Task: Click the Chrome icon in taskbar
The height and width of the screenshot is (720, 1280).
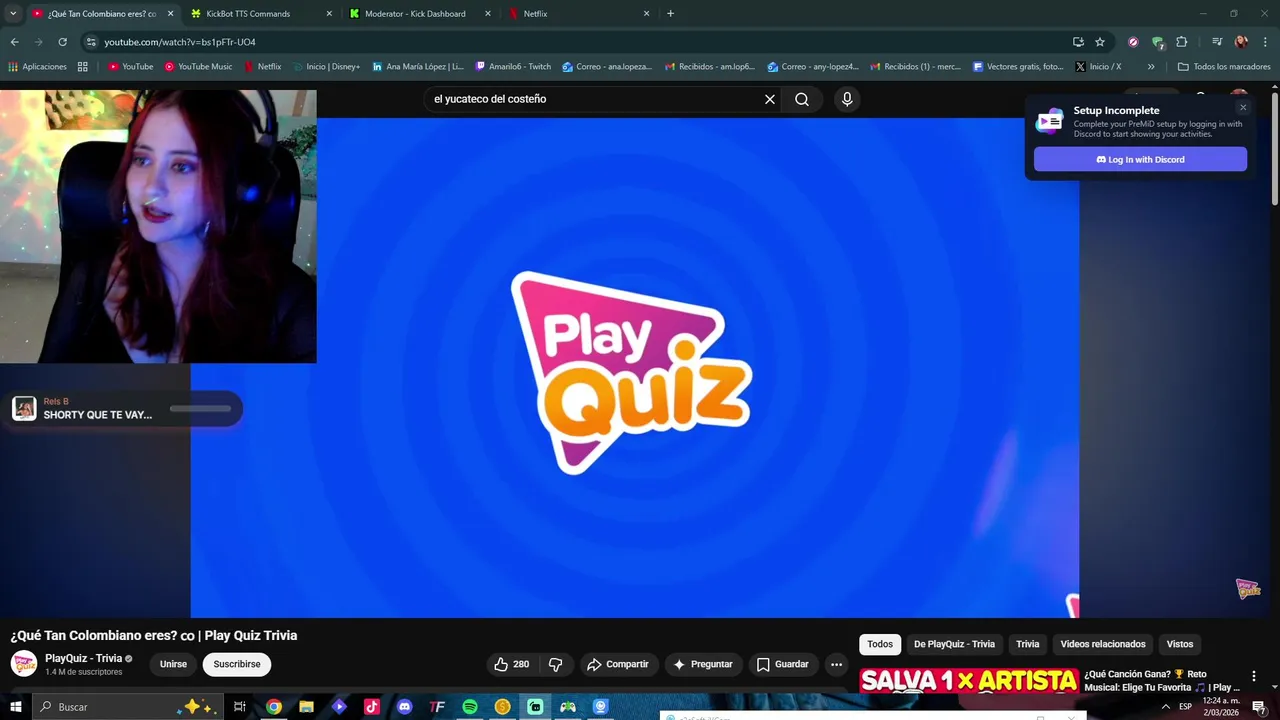Action: 273,707
